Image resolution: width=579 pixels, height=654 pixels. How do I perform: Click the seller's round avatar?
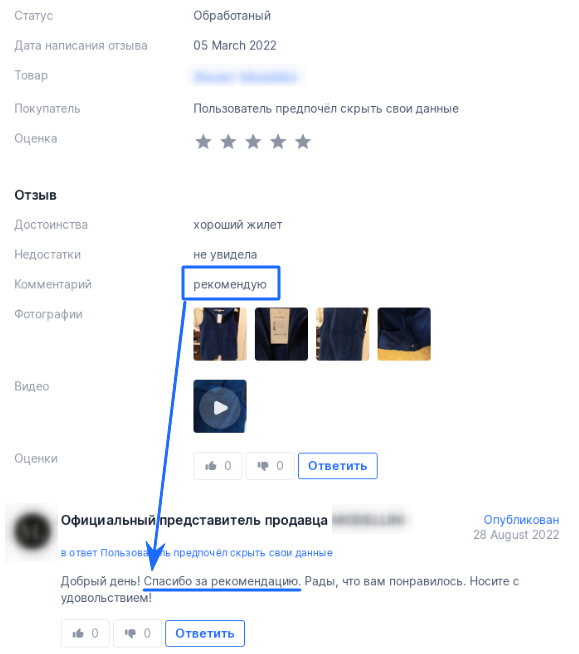pyautogui.click(x=33, y=531)
